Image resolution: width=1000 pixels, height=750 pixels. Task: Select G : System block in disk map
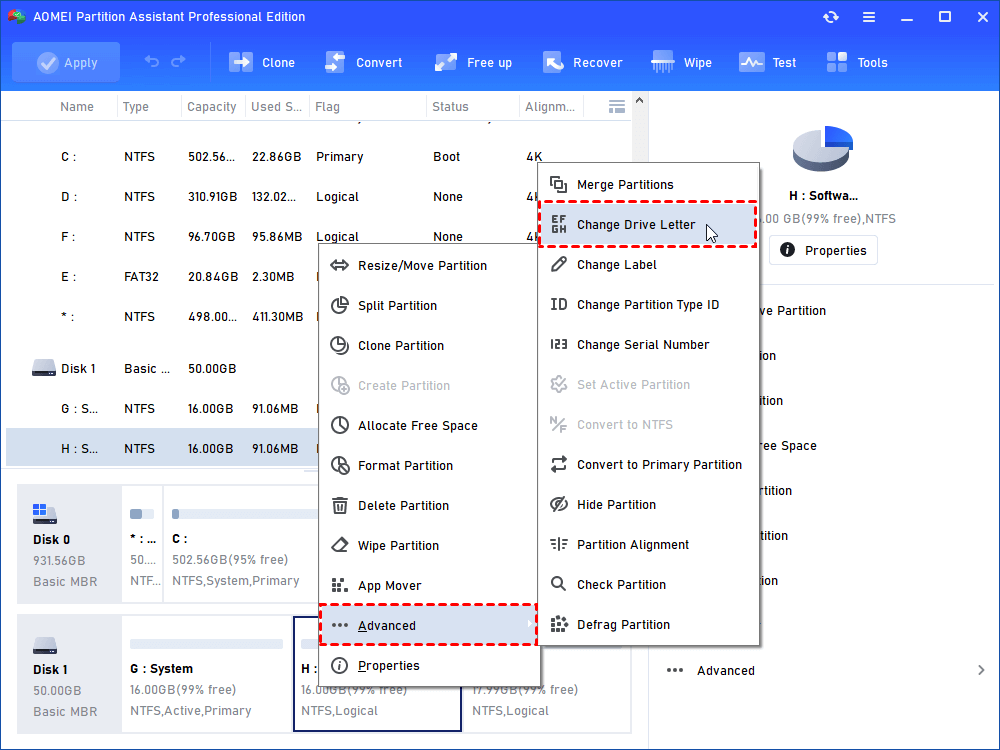click(x=207, y=673)
